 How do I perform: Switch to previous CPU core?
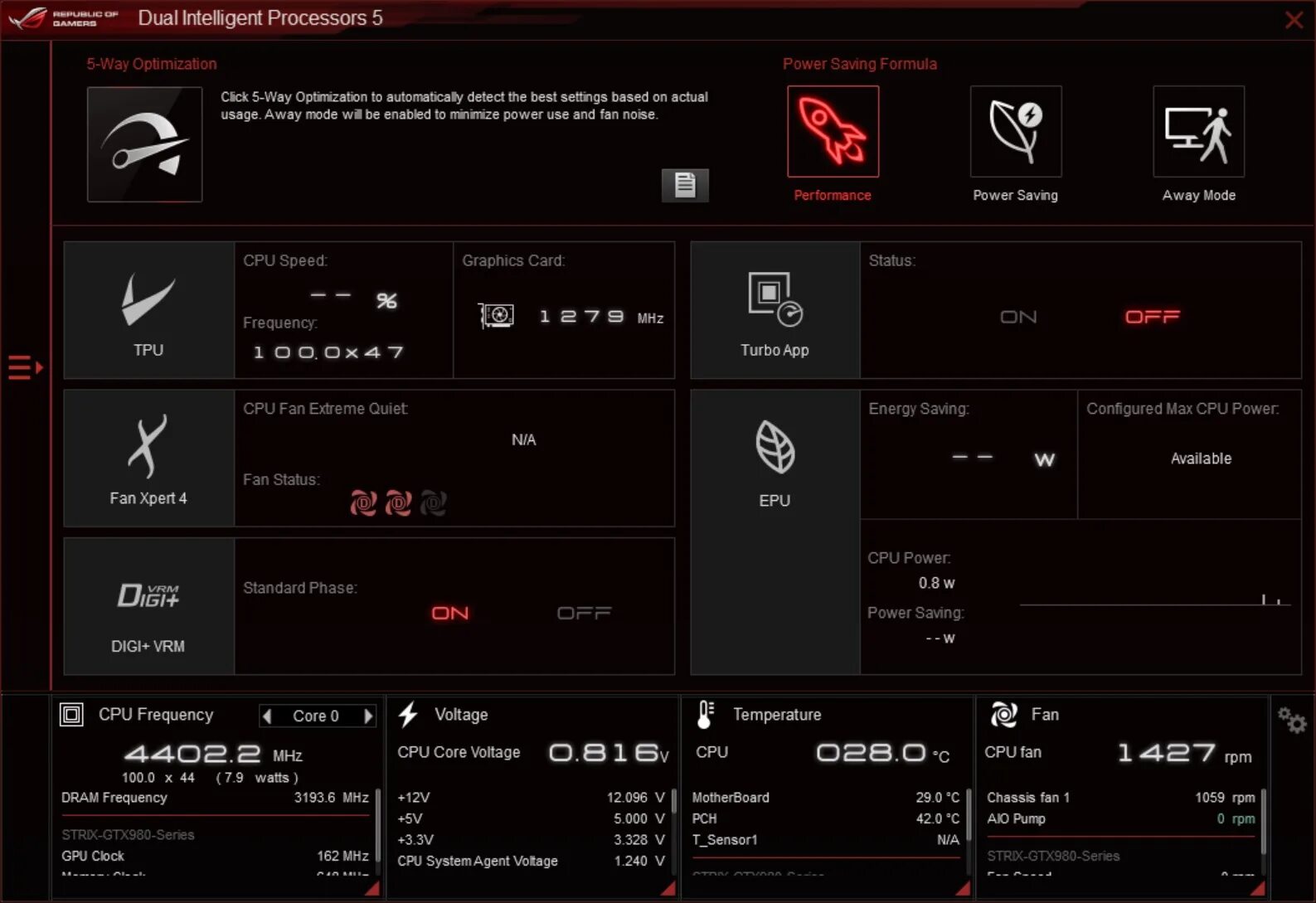point(267,716)
